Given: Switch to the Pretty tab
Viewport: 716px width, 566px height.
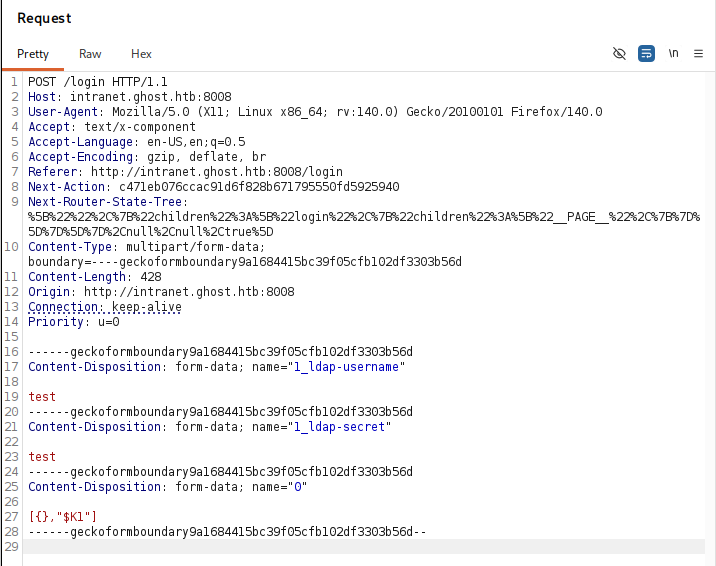Looking at the screenshot, I should click(33, 54).
